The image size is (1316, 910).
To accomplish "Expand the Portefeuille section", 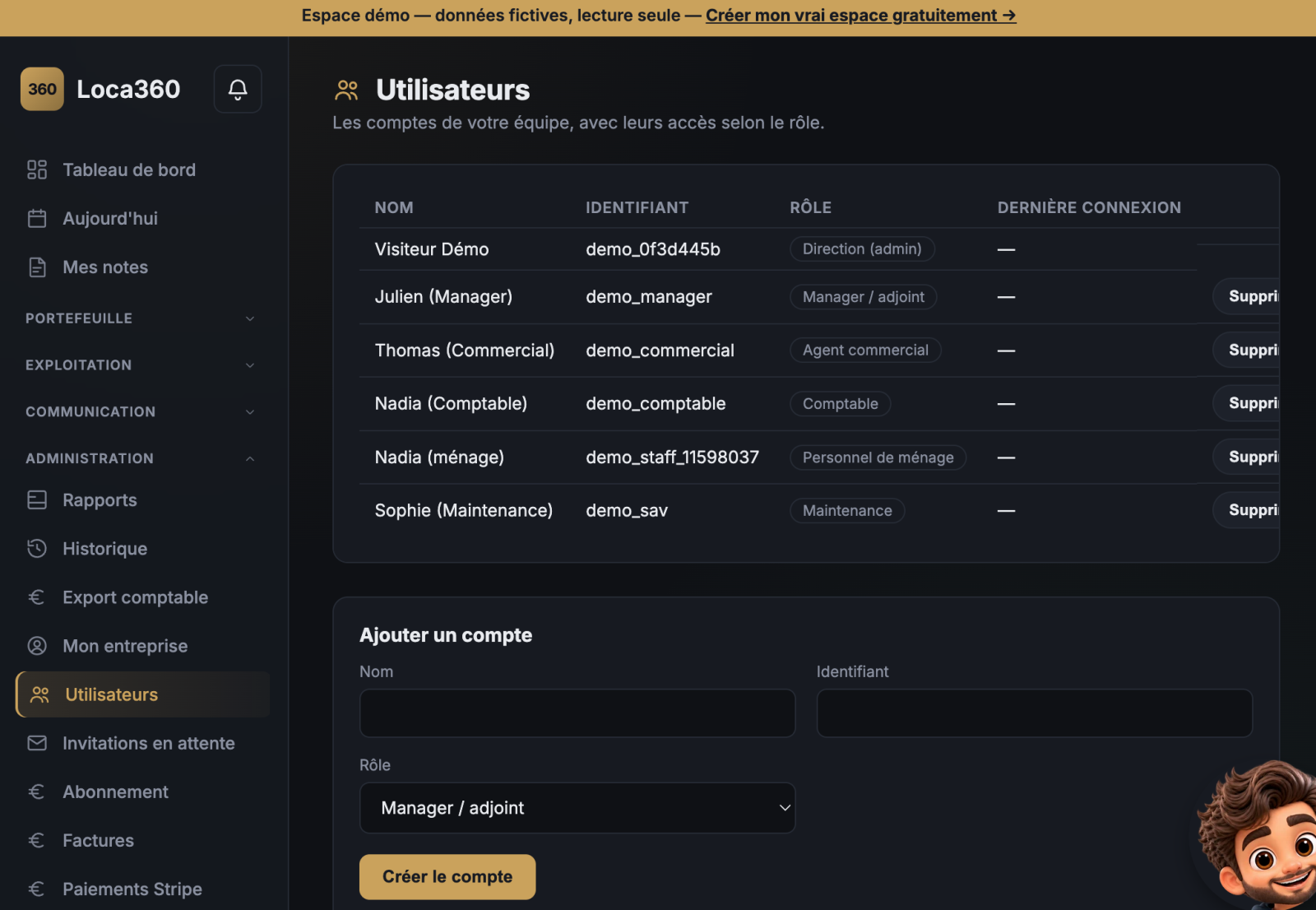I will point(140,318).
